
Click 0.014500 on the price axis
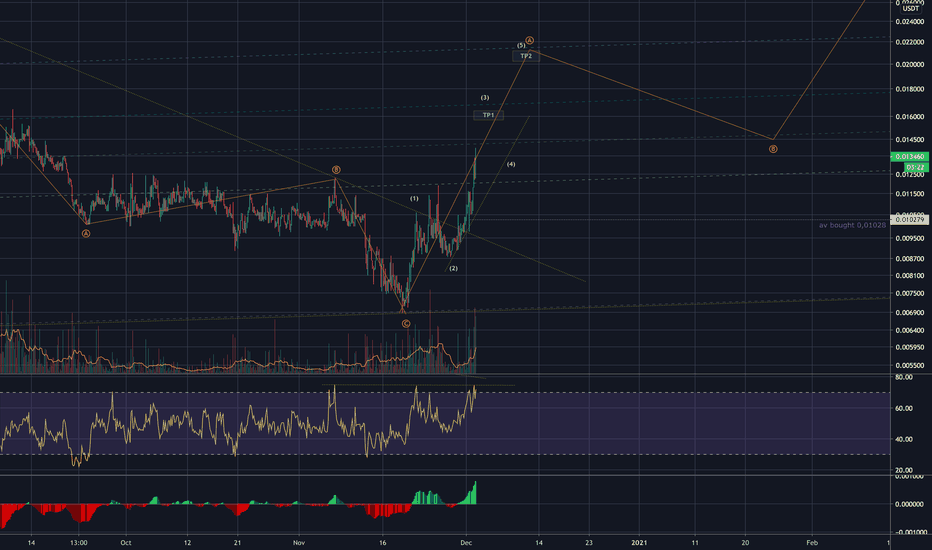(909, 140)
